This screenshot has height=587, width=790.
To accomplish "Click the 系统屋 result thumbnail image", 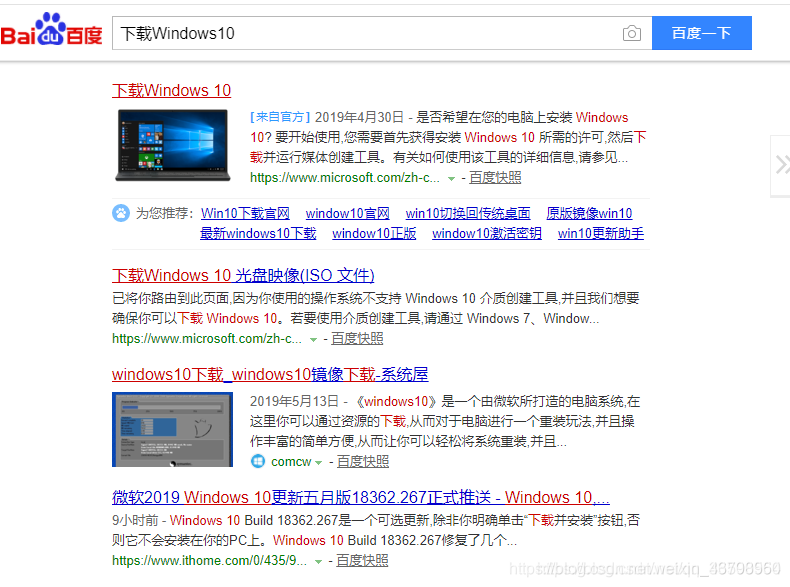I will point(172,429).
